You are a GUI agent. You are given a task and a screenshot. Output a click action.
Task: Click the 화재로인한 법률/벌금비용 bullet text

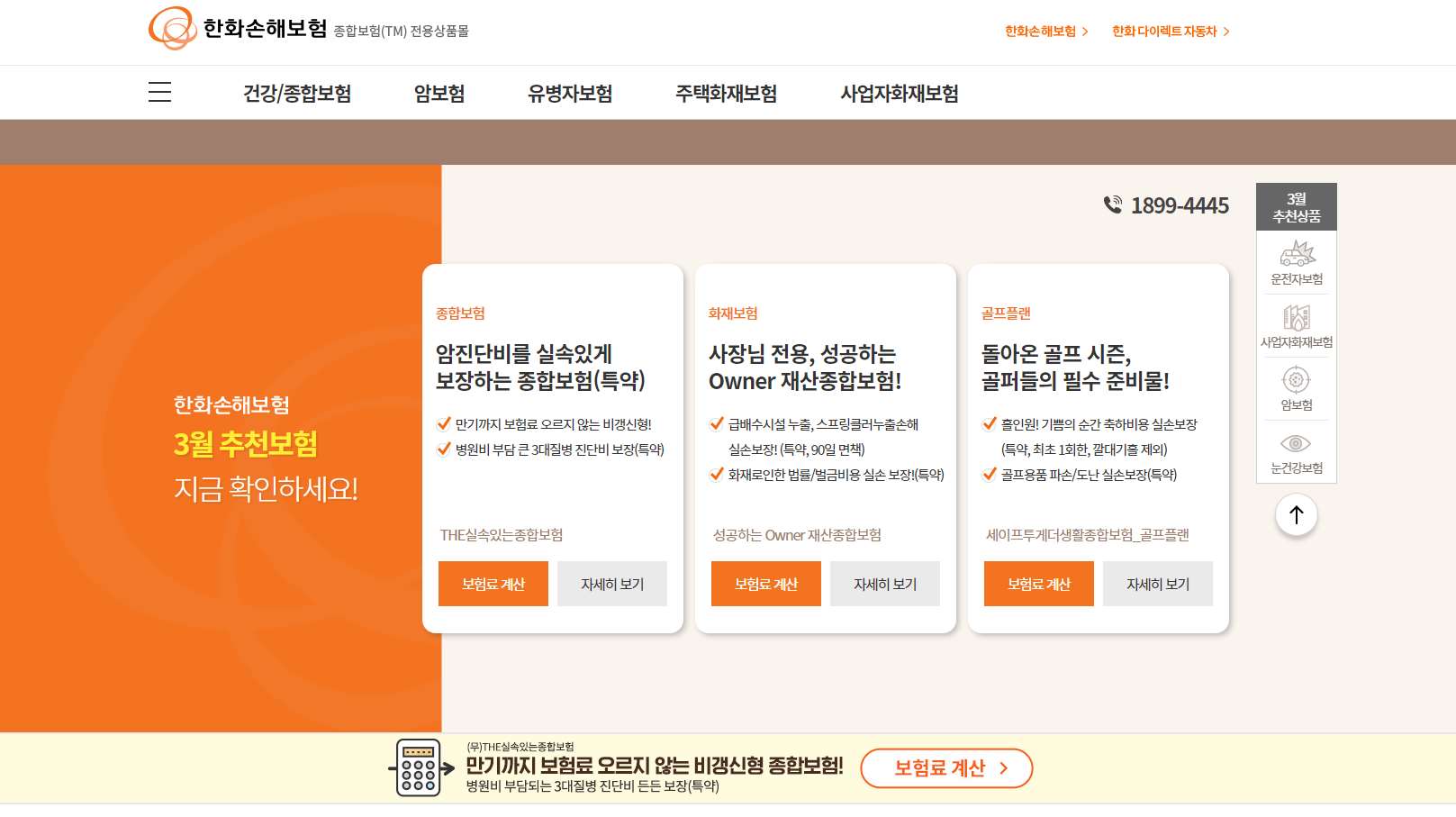(x=837, y=475)
